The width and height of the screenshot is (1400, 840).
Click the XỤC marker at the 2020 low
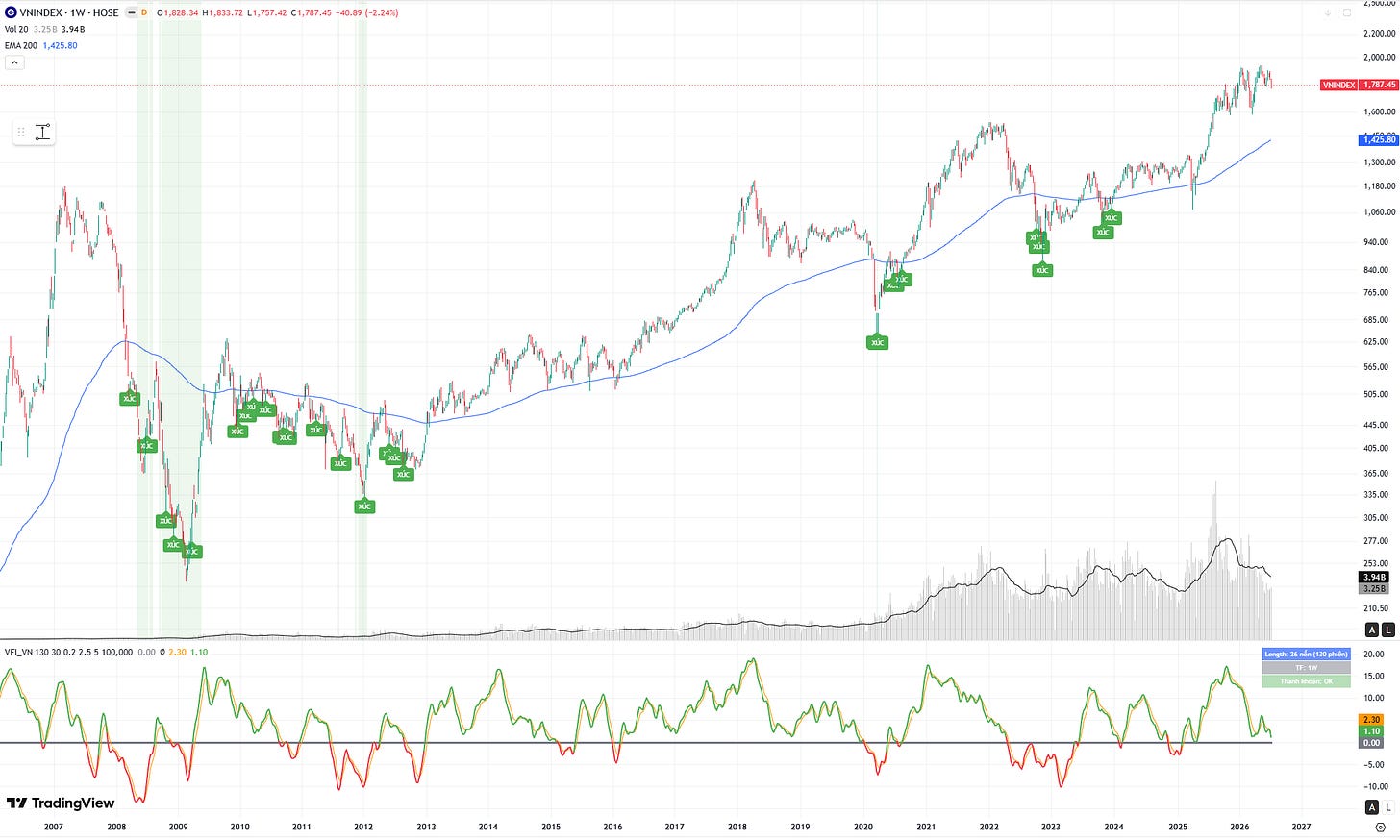pyautogui.click(x=877, y=341)
